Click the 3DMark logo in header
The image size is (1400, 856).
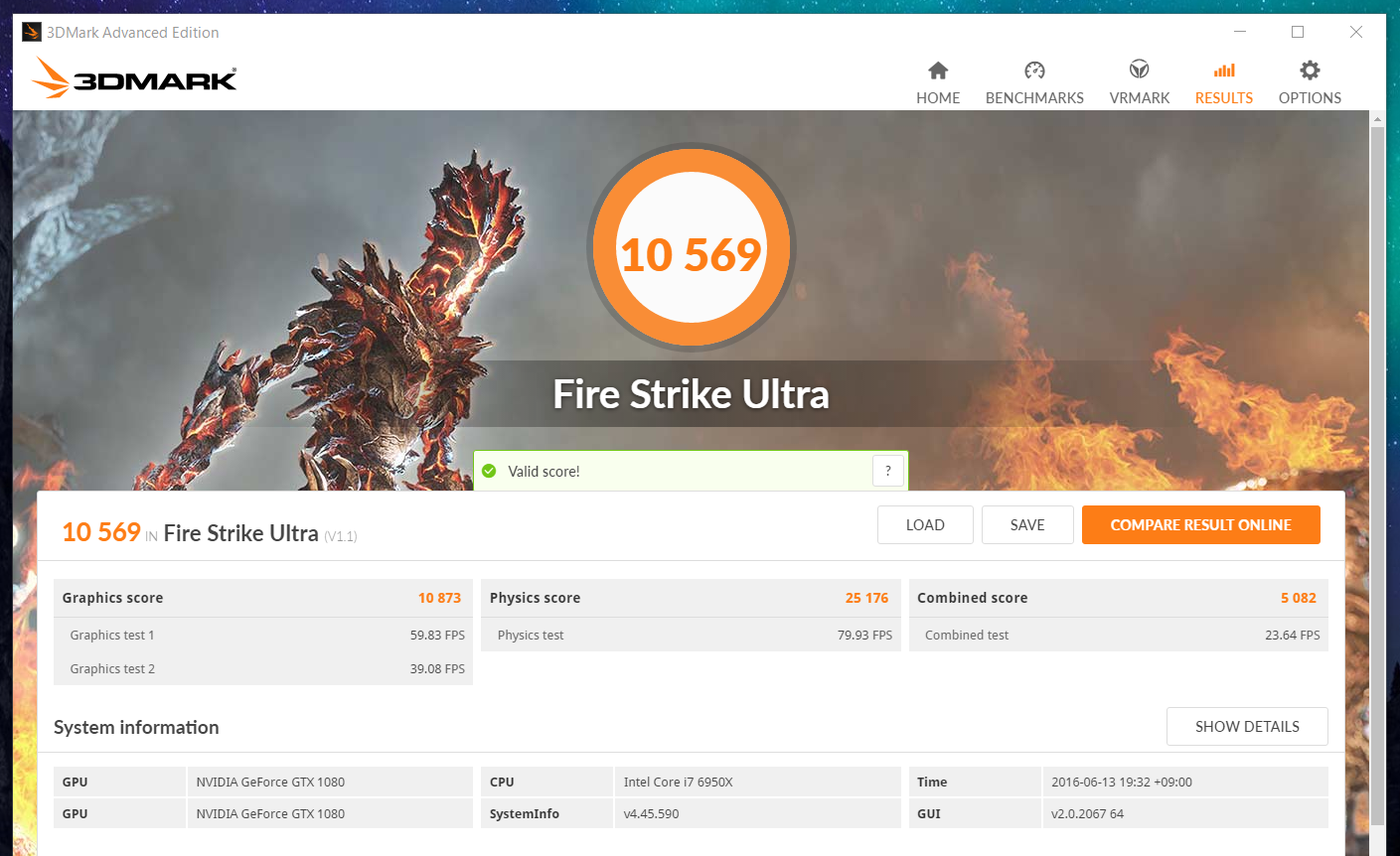[x=134, y=78]
